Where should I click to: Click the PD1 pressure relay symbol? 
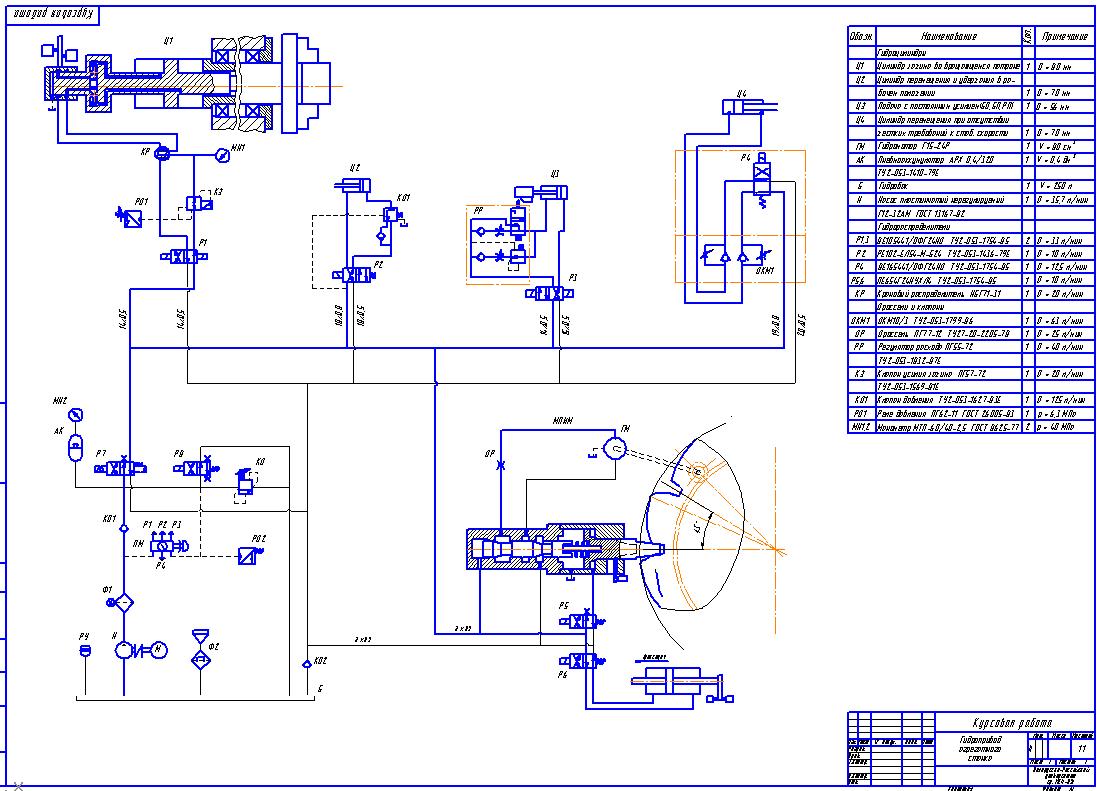[129, 218]
